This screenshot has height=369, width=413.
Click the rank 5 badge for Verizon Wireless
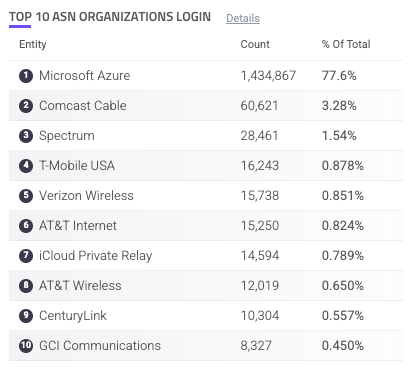26,196
